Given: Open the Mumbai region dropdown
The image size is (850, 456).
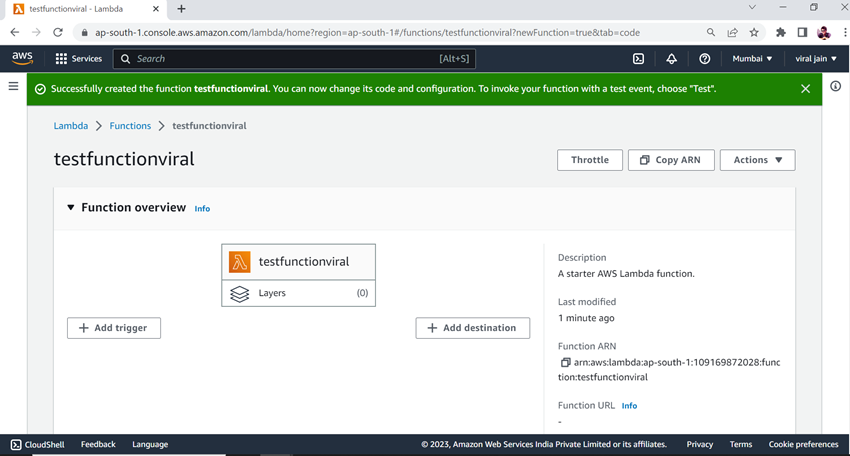Looking at the screenshot, I should (752, 59).
